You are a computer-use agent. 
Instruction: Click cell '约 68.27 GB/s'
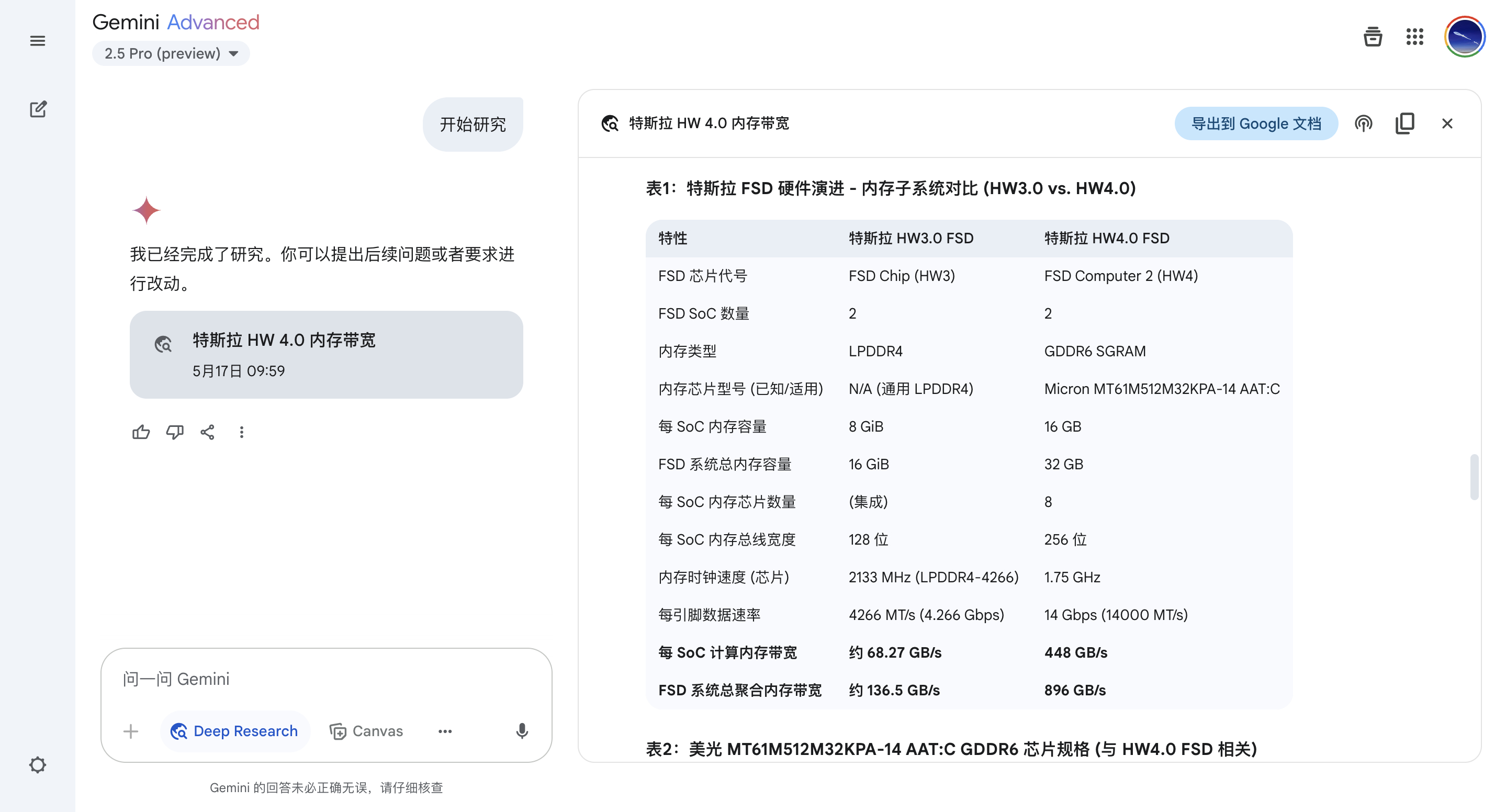click(x=894, y=652)
